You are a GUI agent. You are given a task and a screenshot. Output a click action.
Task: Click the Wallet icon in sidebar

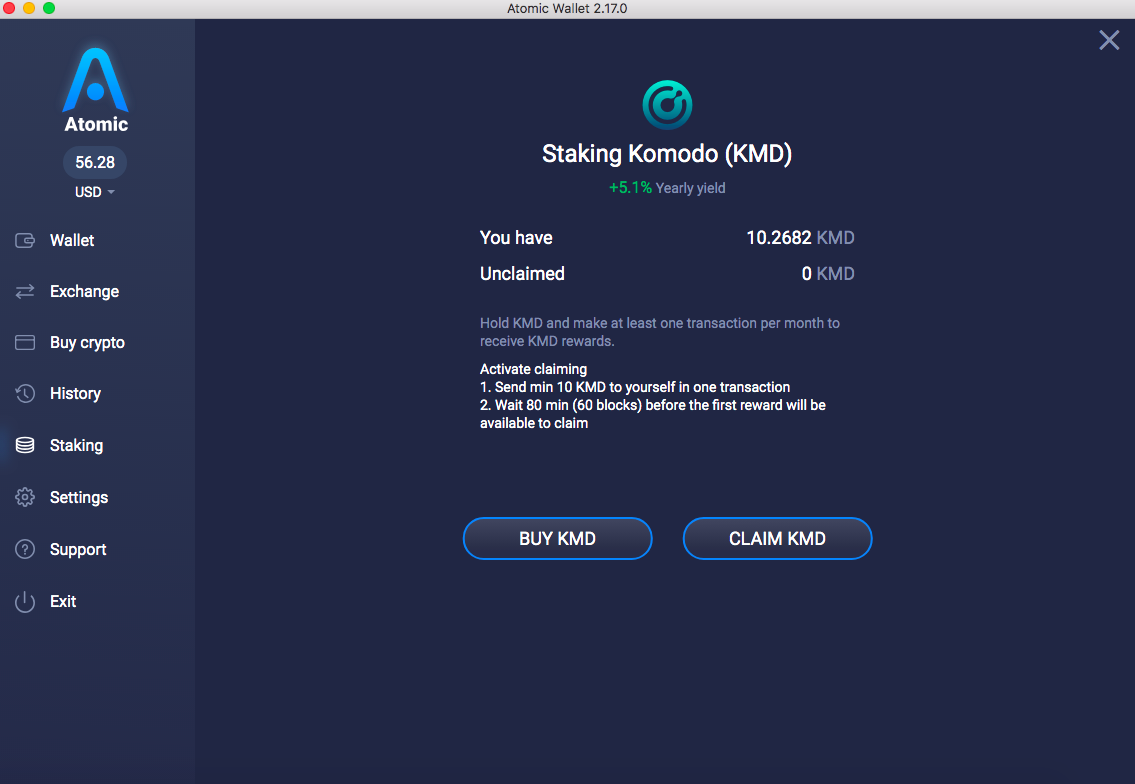click(25, 240)
